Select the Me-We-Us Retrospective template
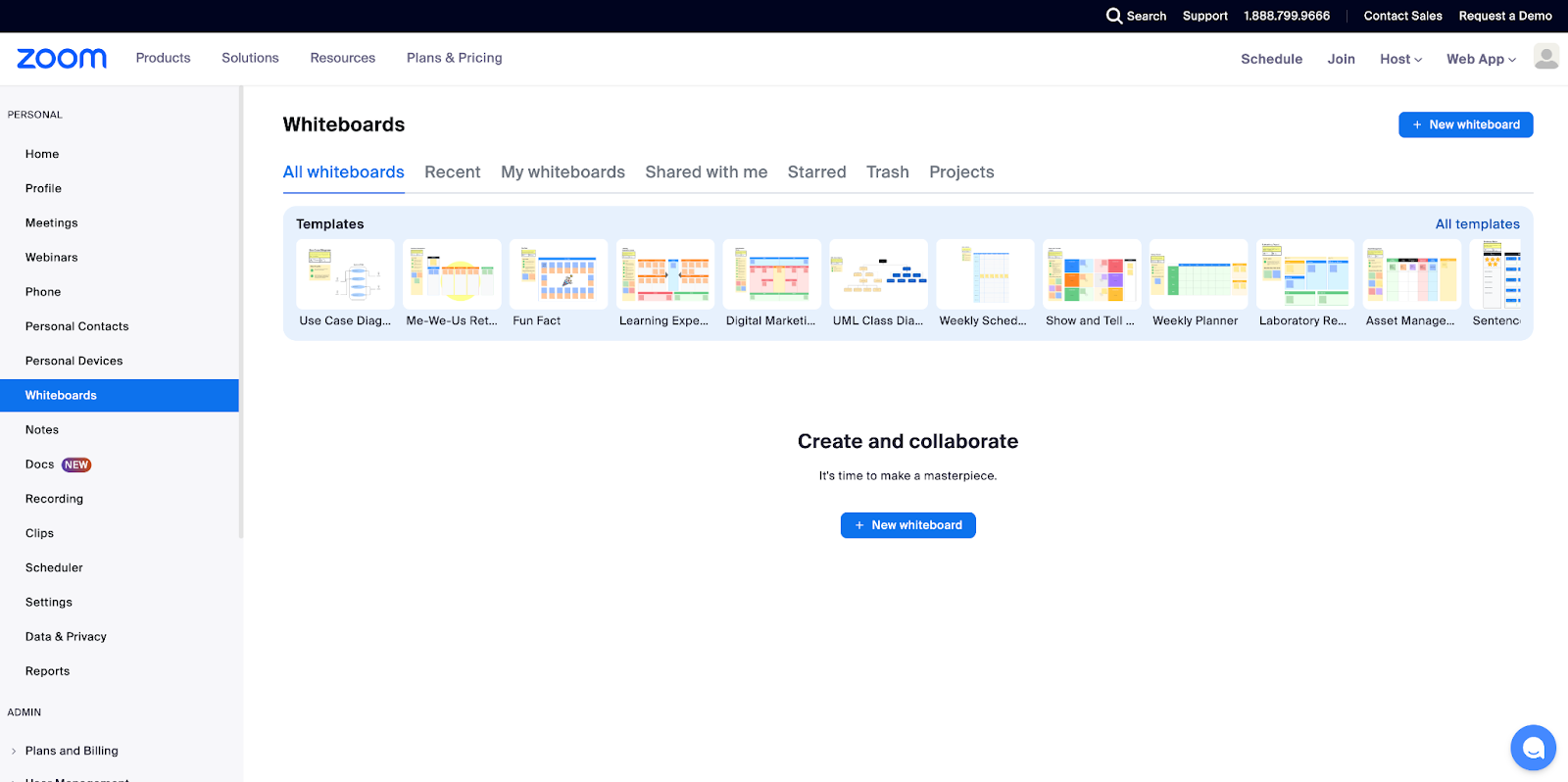1568x782 pixels. click(452, 284)
